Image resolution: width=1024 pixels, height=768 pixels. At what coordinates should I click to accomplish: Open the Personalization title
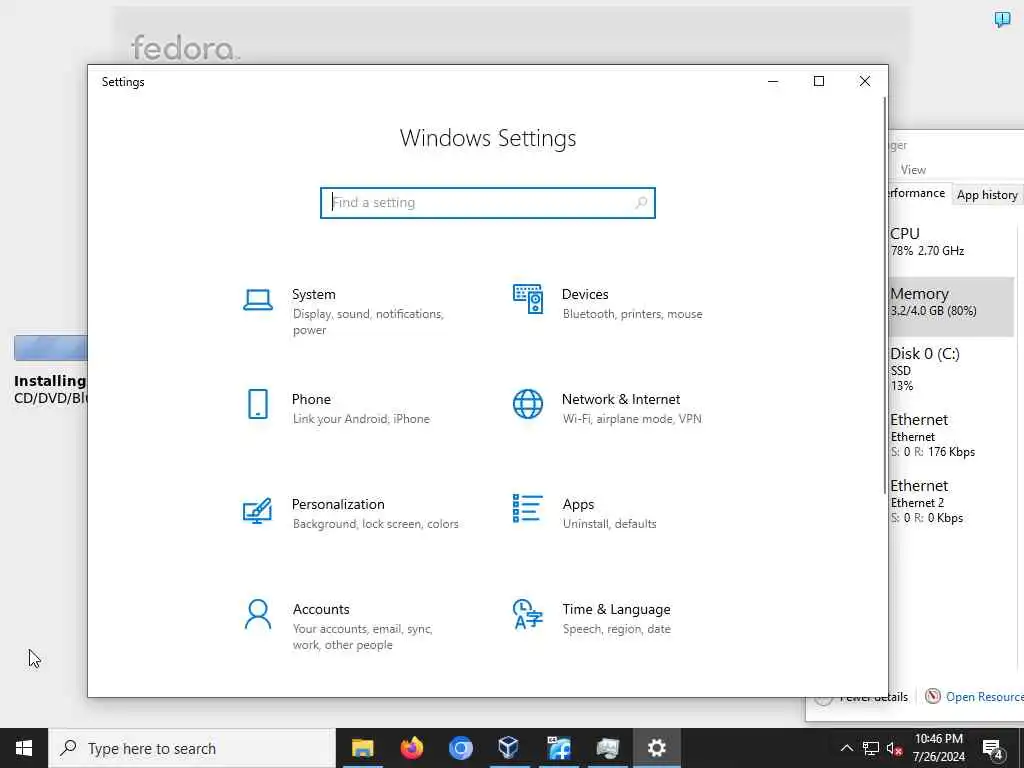338,504
